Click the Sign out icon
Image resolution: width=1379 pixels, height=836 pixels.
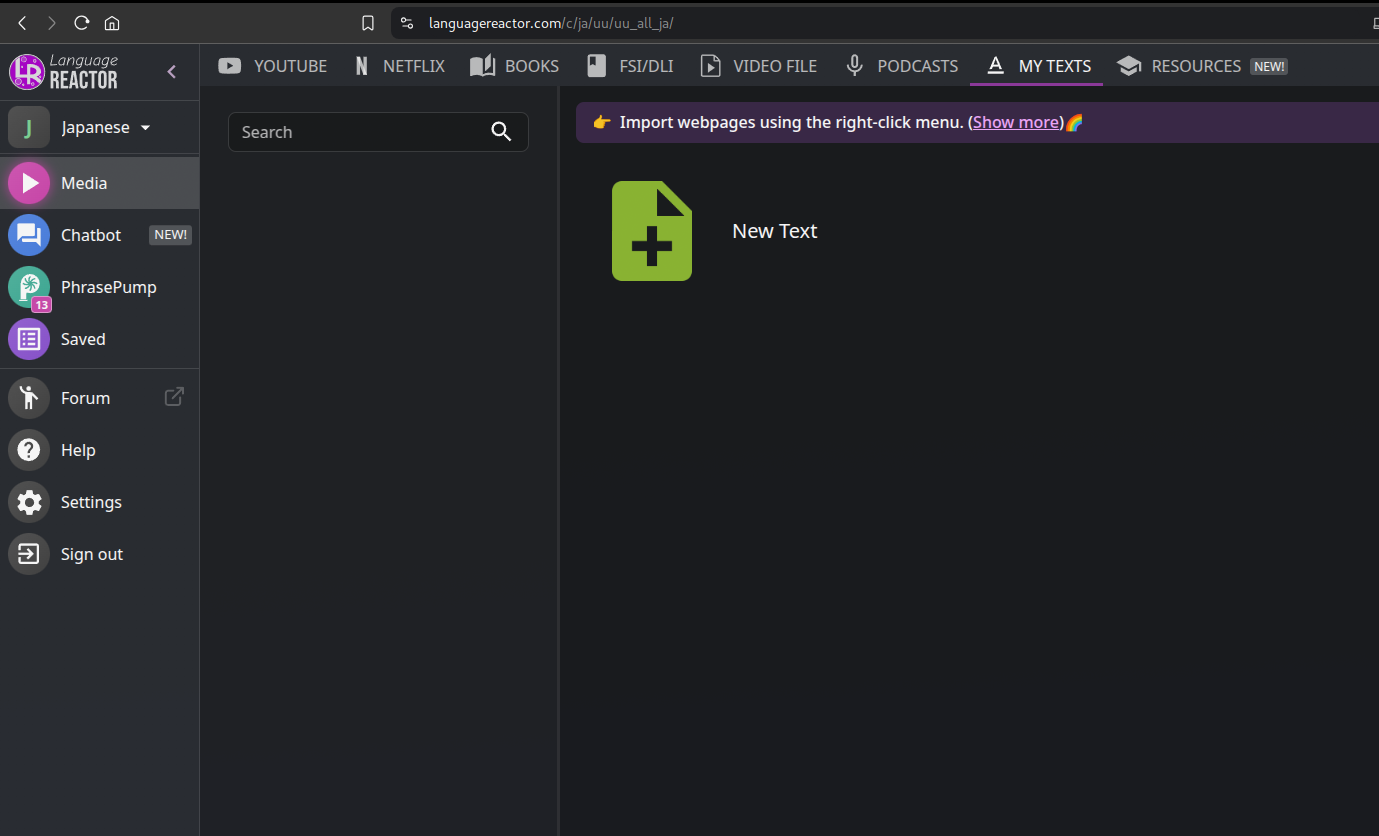pyautogui.click(x=29, y=554)
